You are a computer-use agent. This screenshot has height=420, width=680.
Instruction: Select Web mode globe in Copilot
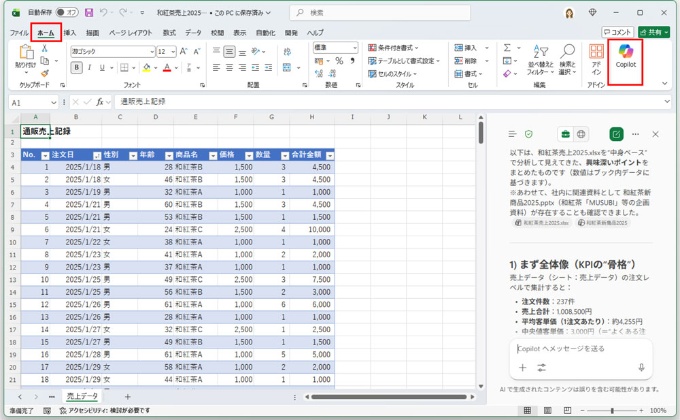581,135
